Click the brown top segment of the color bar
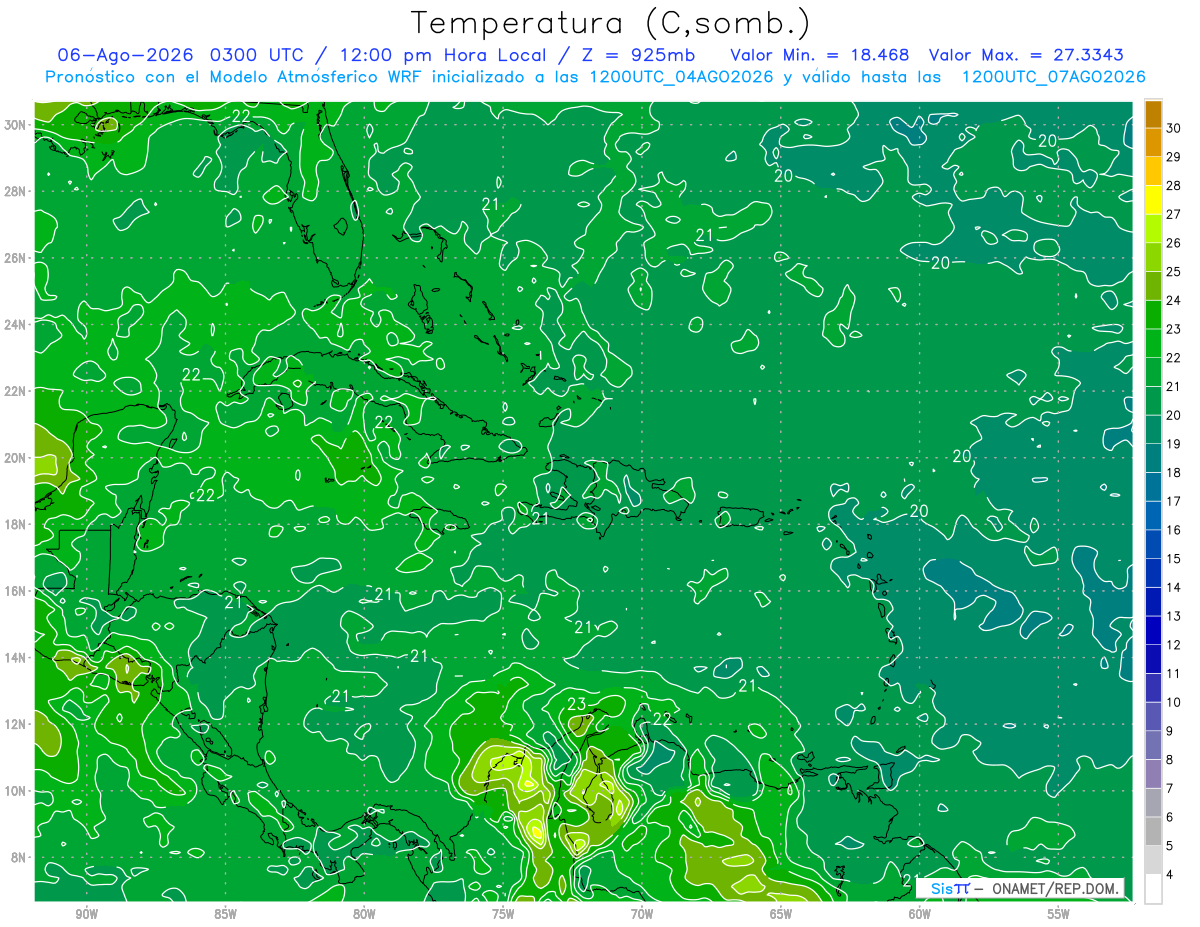 (x=1153, y=114)
